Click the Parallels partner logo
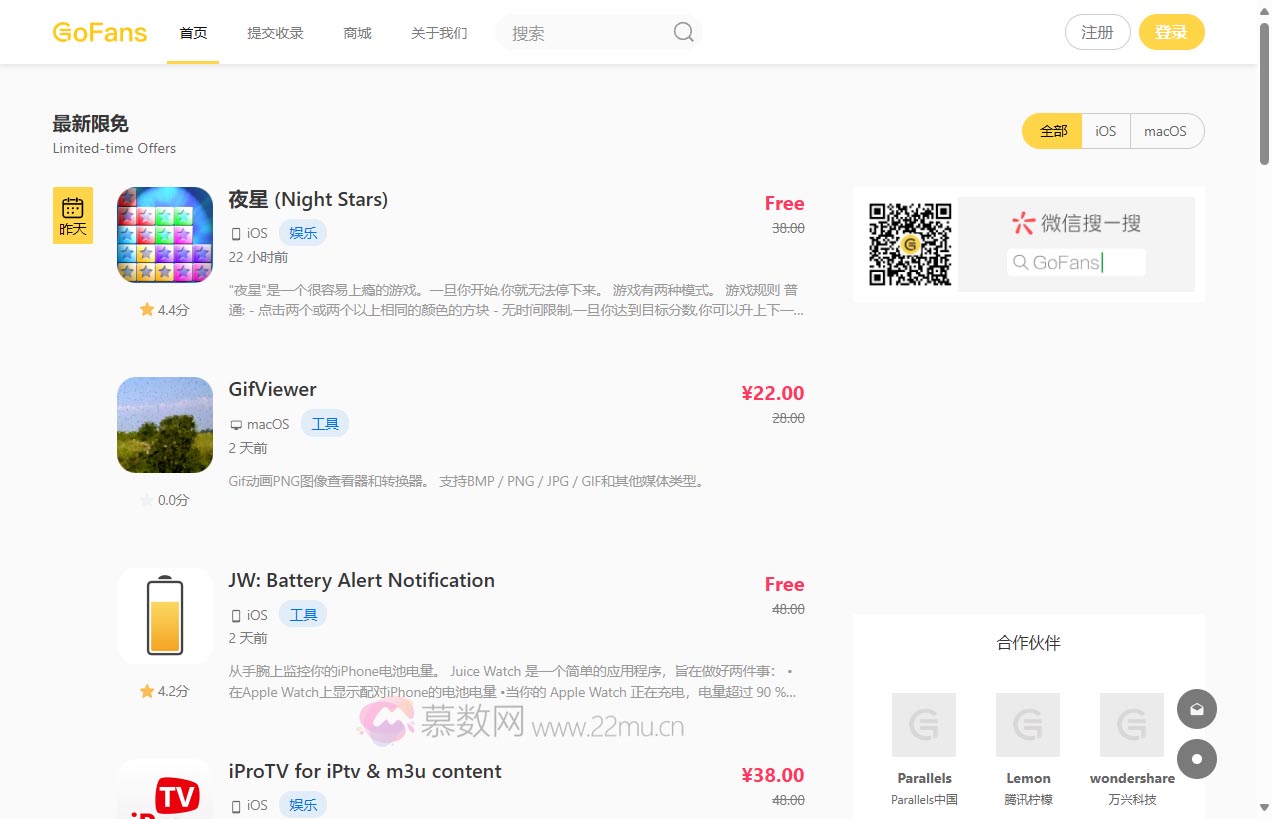Screen dimensions: 1272x819 (x=924, y=725)
